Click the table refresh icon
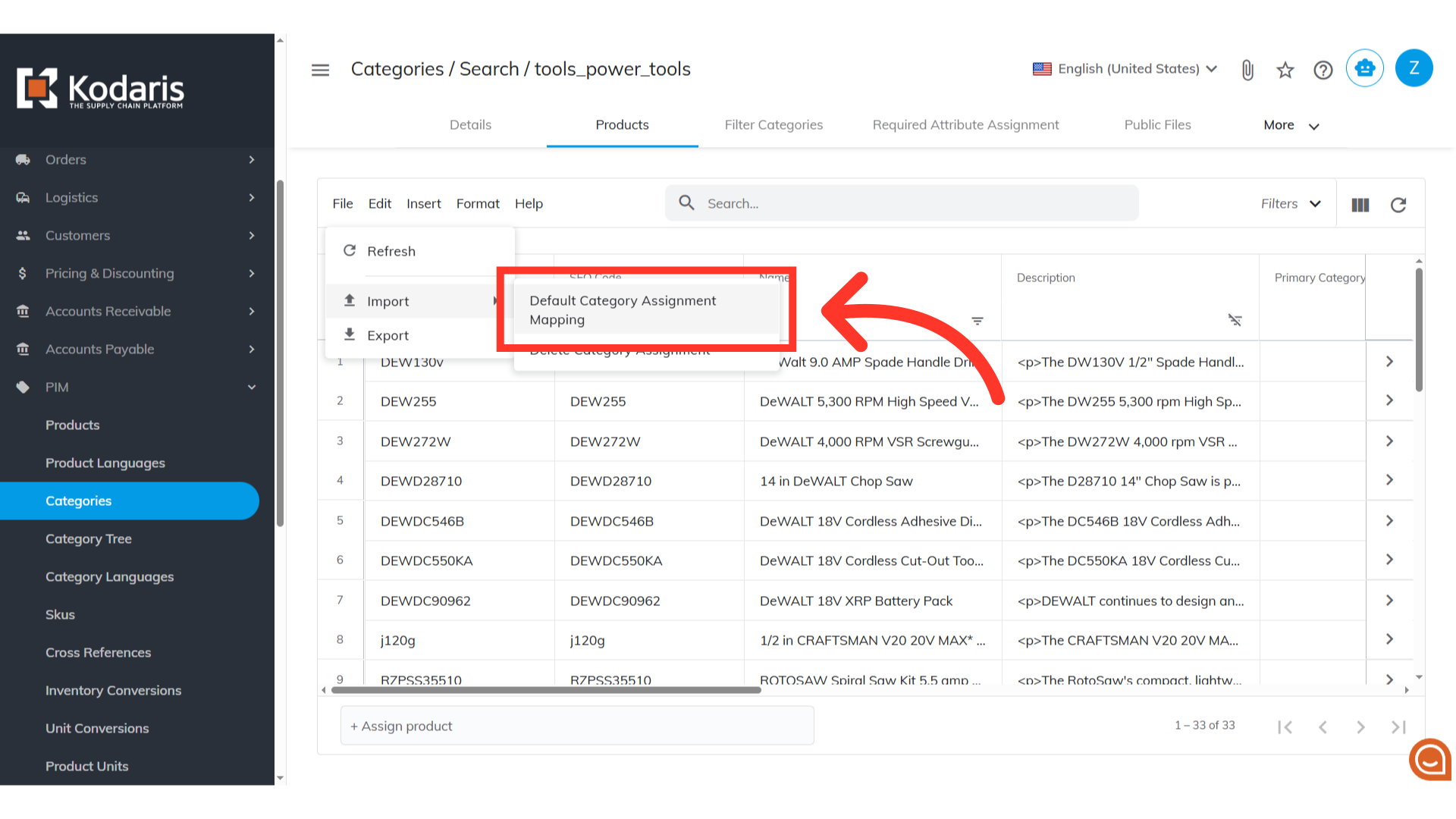This screenshot has height=819, width=1456. tap(1398, 204)
